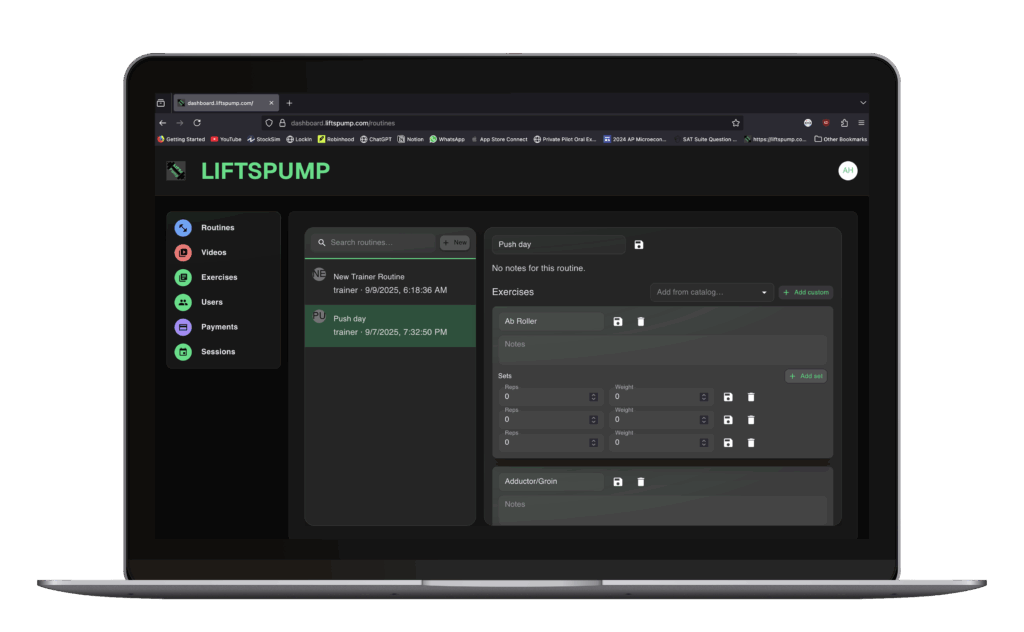Delete the first set row of Ab Roller

tap(751, 397)
